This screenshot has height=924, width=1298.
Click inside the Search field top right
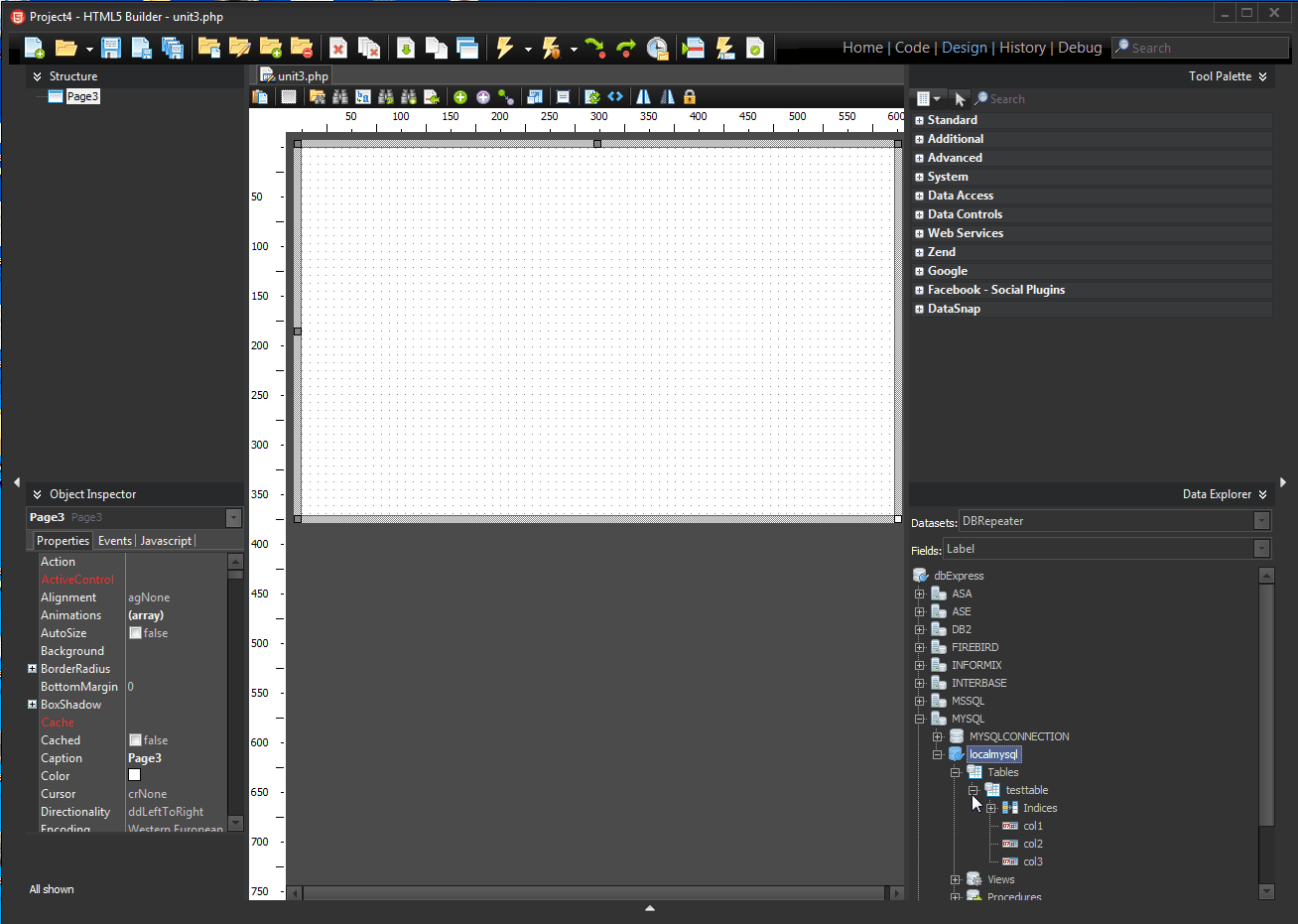[1201, 47]
